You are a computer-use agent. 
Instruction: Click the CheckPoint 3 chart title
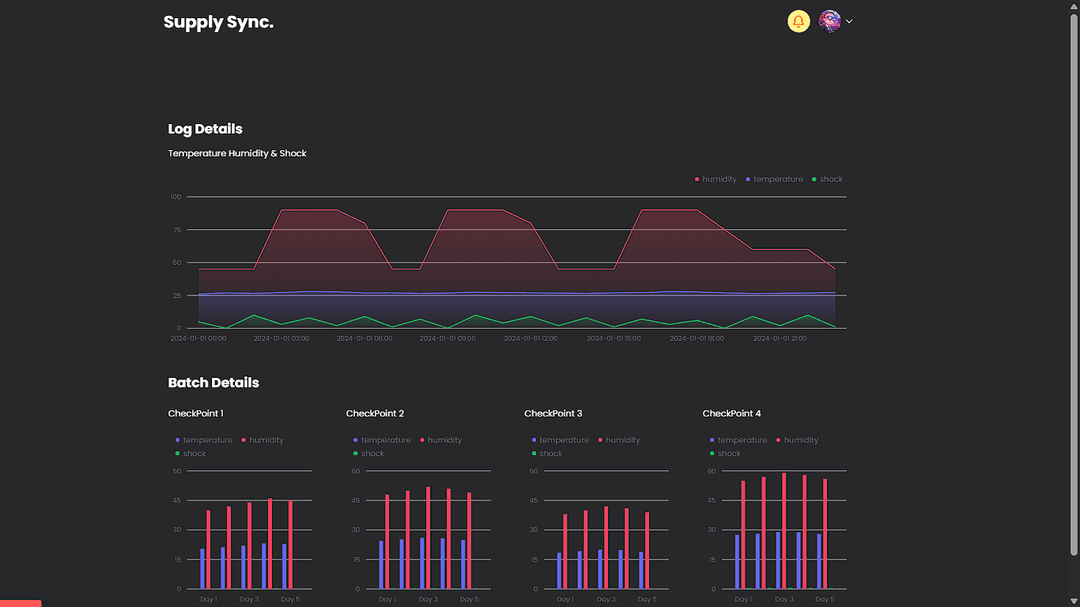pos(553,413)
